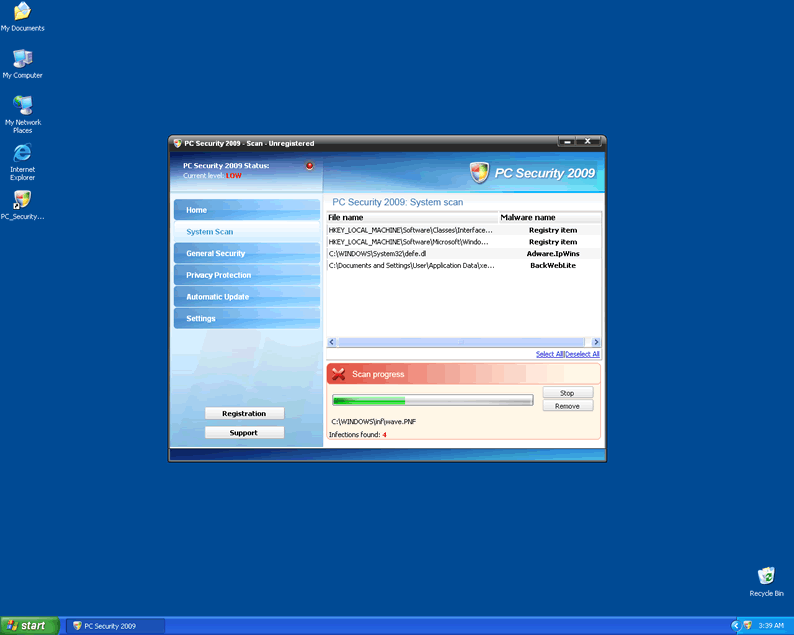Open My Computer desktop icon
The height and width of the screenshot is (635, 794).
click(22, 60)
